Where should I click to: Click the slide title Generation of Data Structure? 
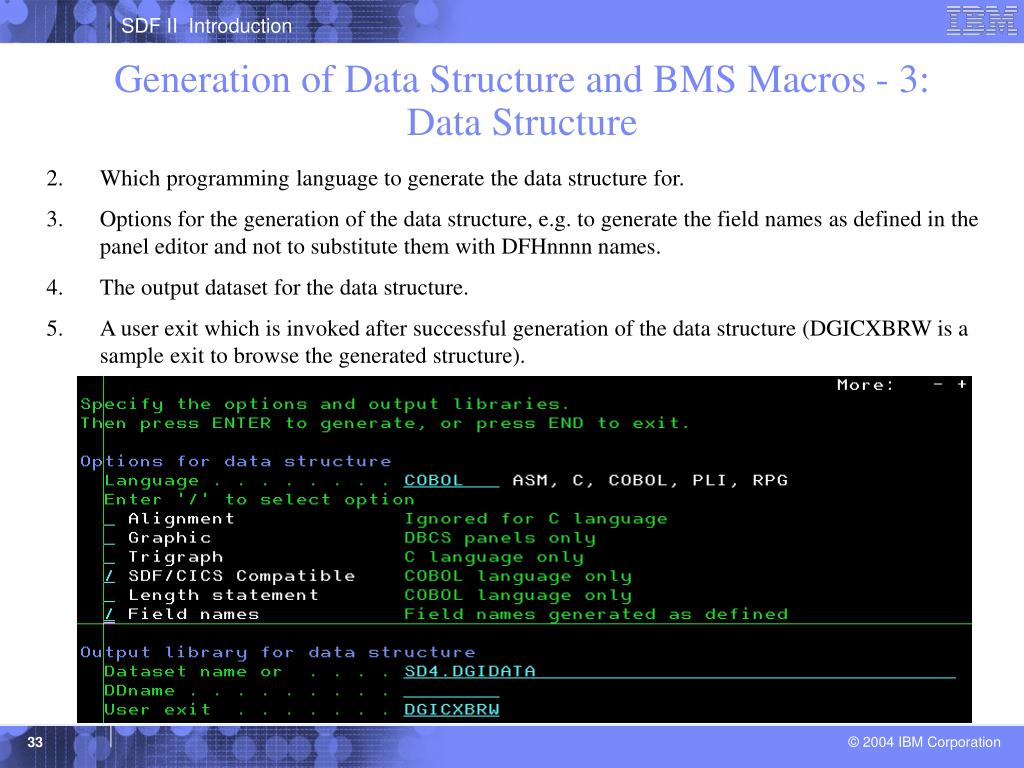(x=521, y=101)
